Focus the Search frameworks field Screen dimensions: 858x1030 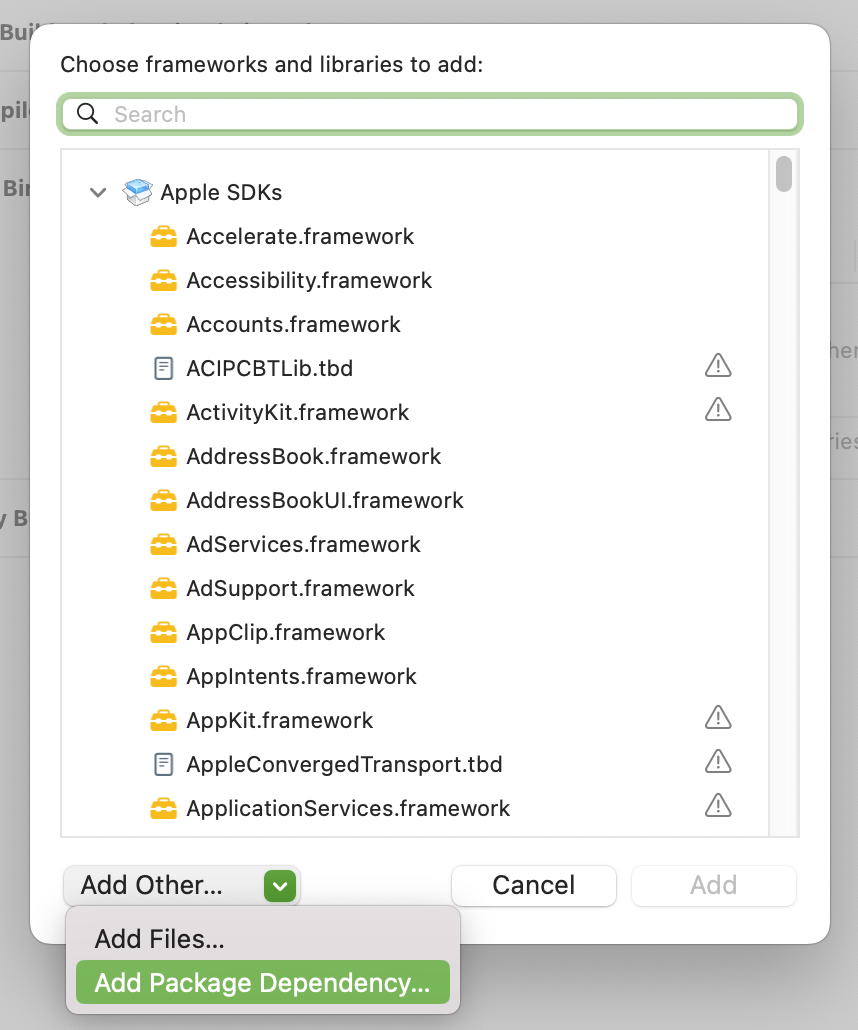[430, 114]
